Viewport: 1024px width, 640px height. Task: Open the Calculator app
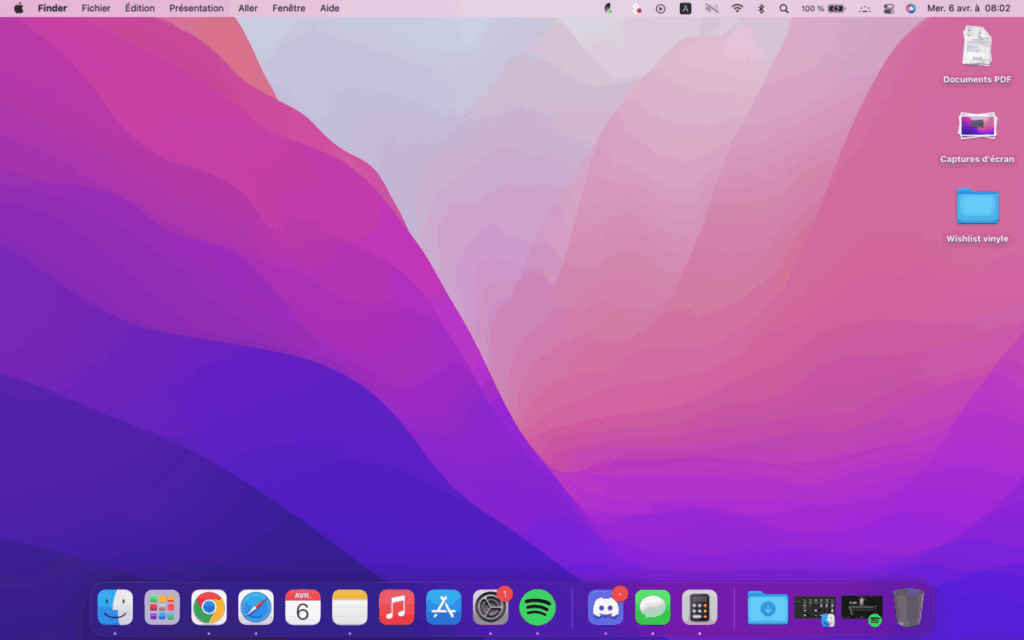pyautogui.click(x=700, y=607)
